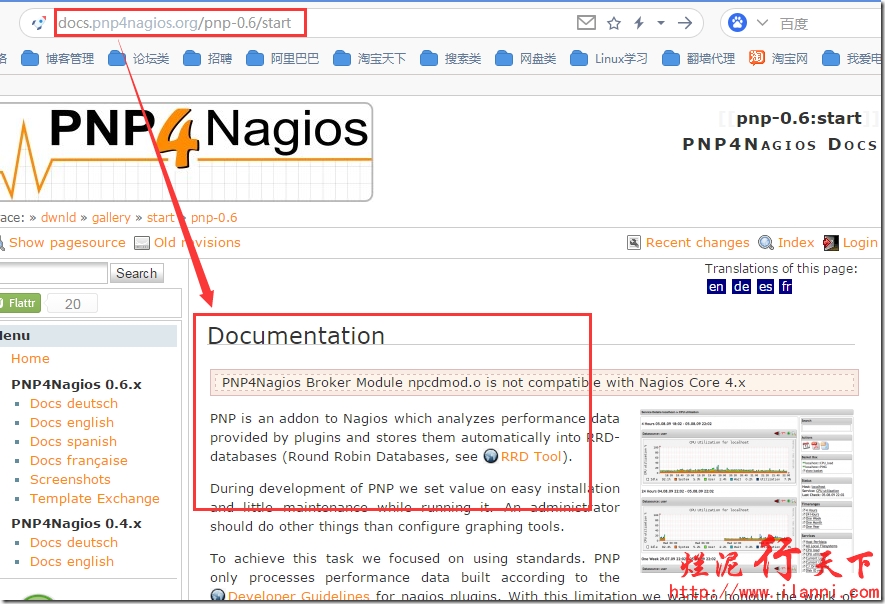This screenshot has width=885, height=604.
Task: Open the 阿里巴巴 bookmark folder
Action: (282, 58)
